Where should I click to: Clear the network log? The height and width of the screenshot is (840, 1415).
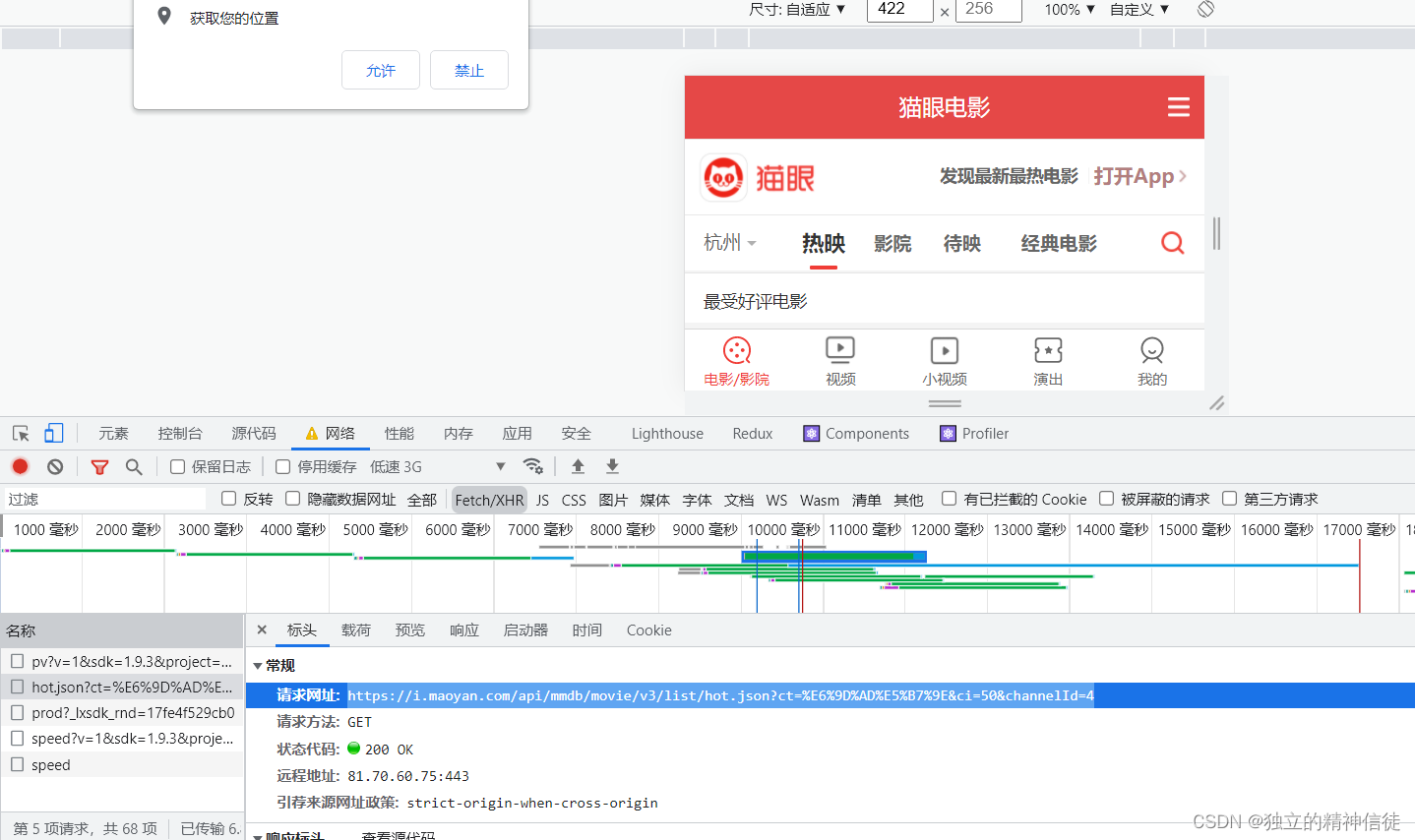(55, 466)
